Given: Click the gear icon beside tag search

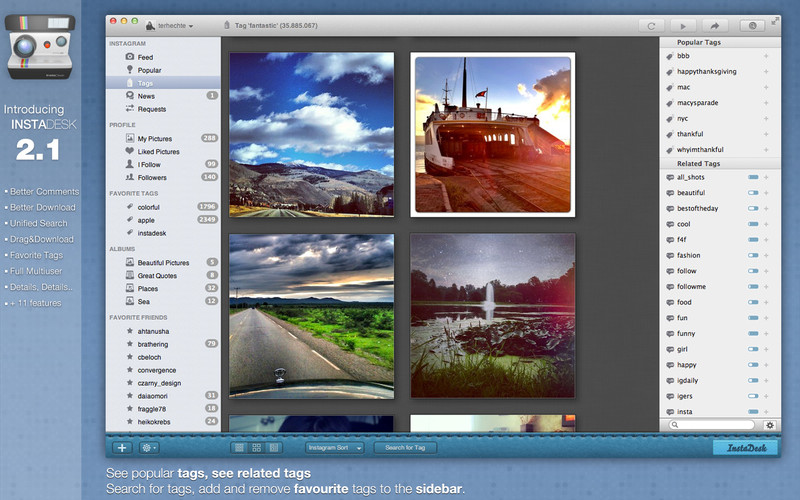Looking at the screenshot, I should coord(770,425).
